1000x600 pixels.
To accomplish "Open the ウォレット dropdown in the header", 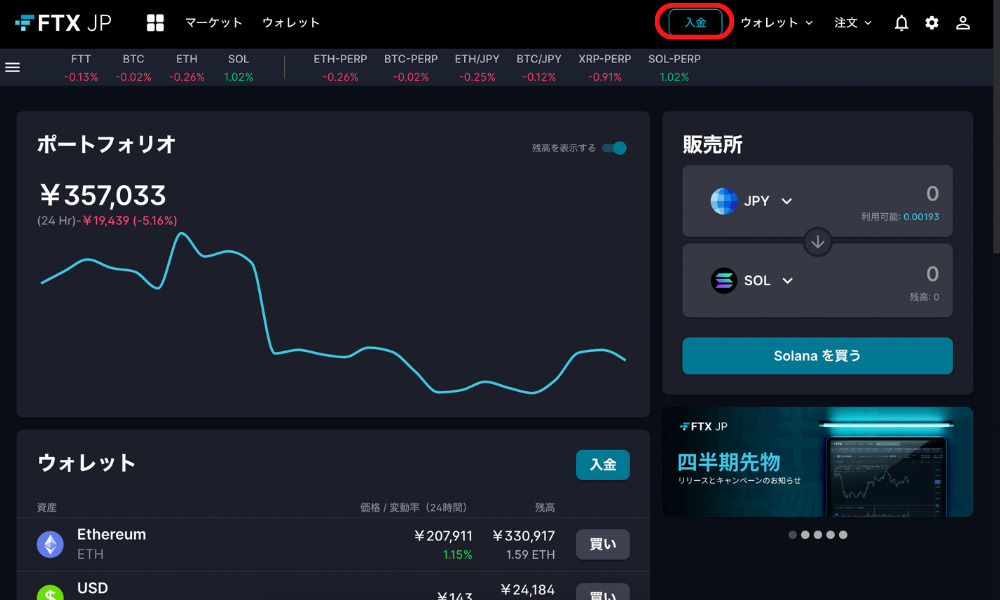I will [x=777, y=23].
